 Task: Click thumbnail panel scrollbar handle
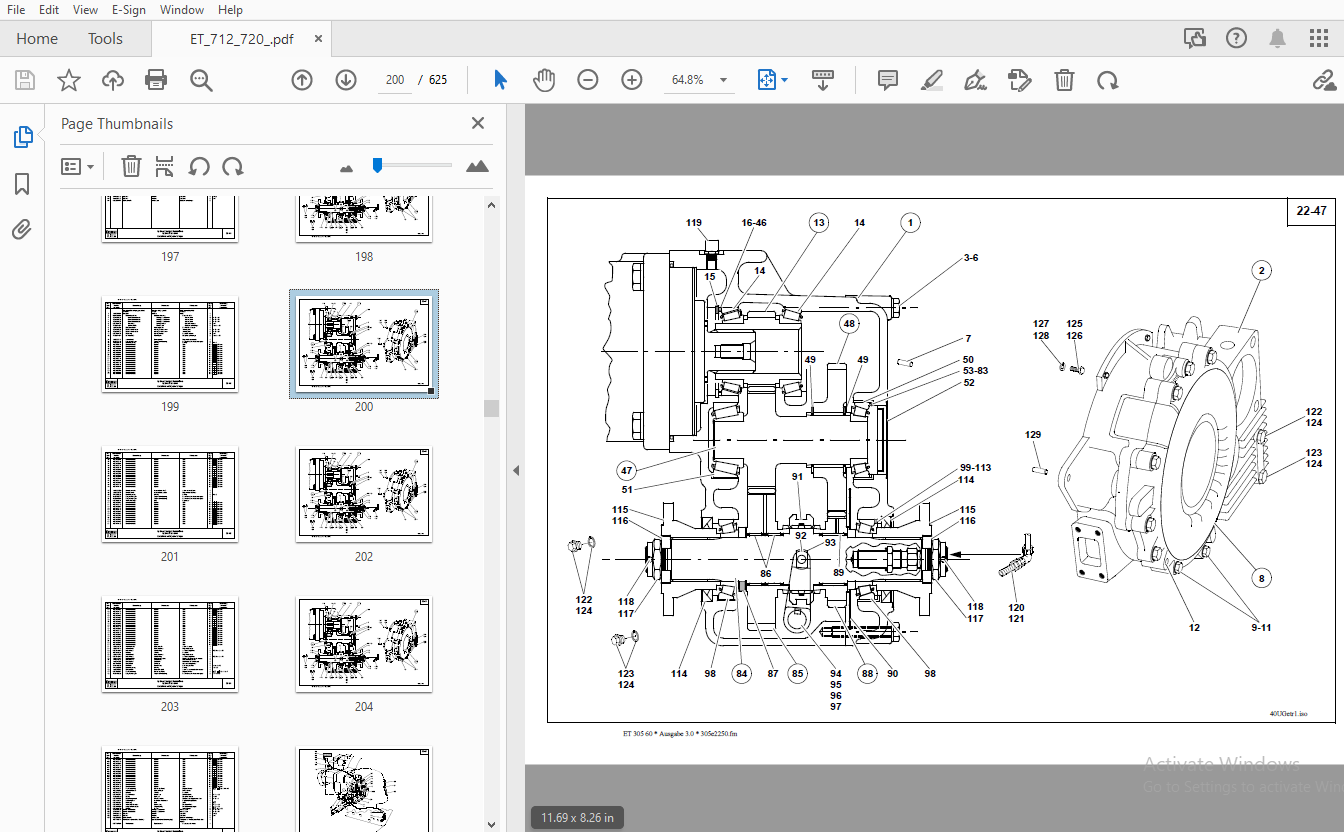[x=490, y=408]
